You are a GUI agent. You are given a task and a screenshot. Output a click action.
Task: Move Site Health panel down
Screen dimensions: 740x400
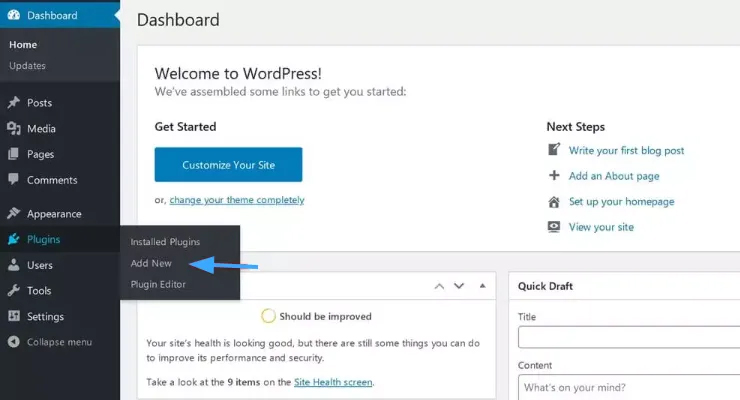(x=459, y=286)
